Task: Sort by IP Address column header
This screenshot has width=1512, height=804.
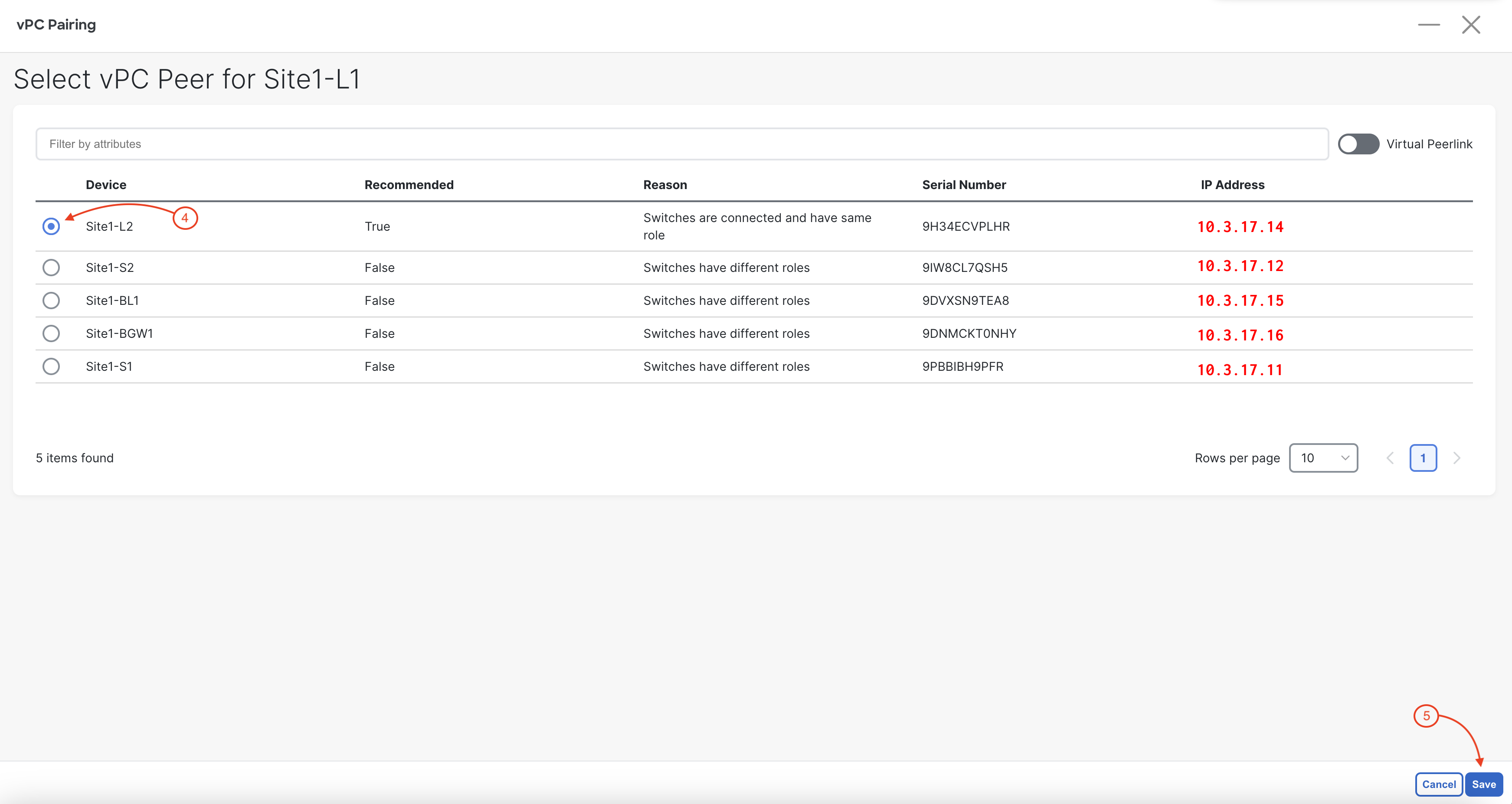Action: [x=1232, y=185]
